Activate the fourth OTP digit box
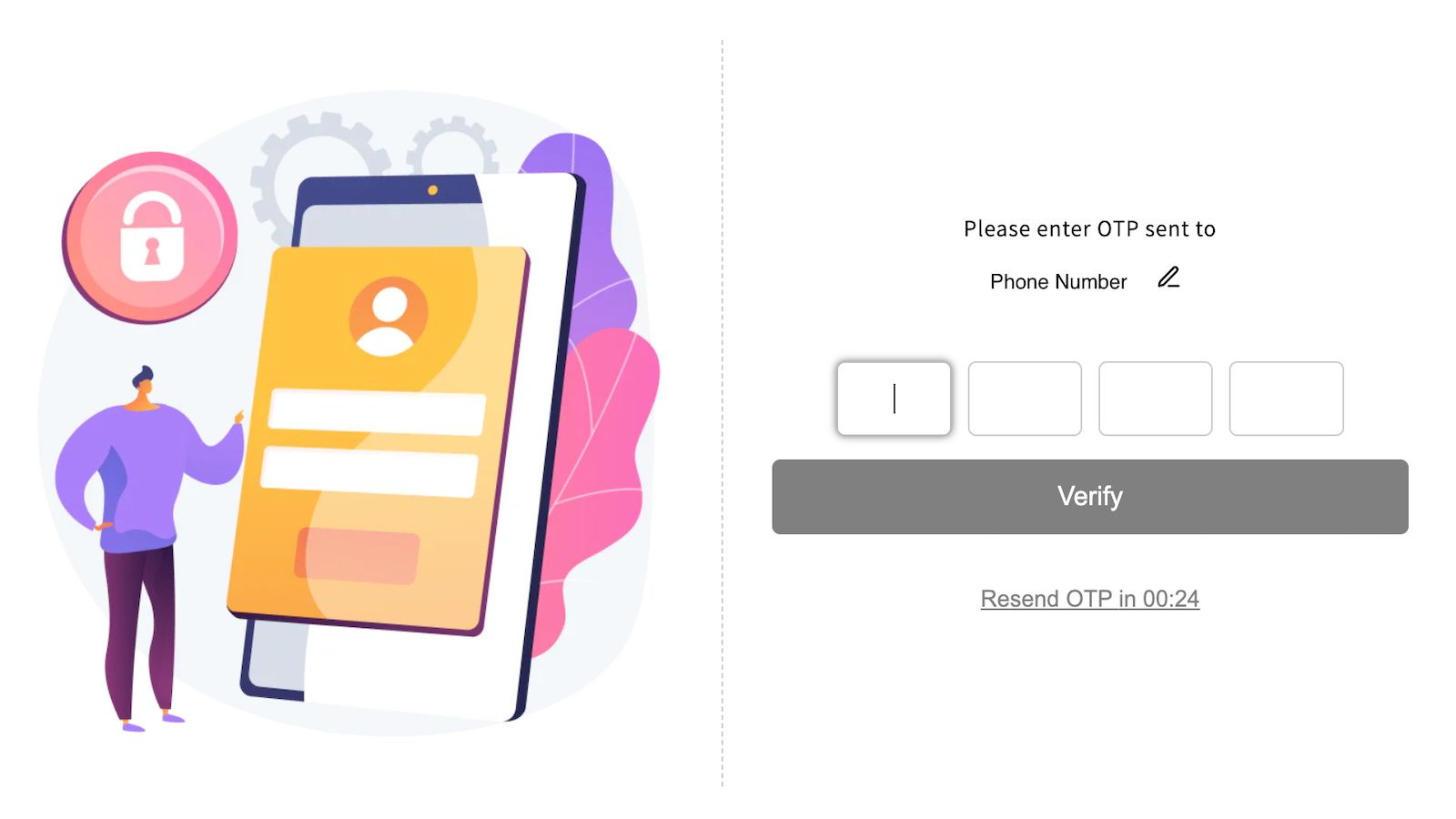1456x819 pixels. point(1286,399)
